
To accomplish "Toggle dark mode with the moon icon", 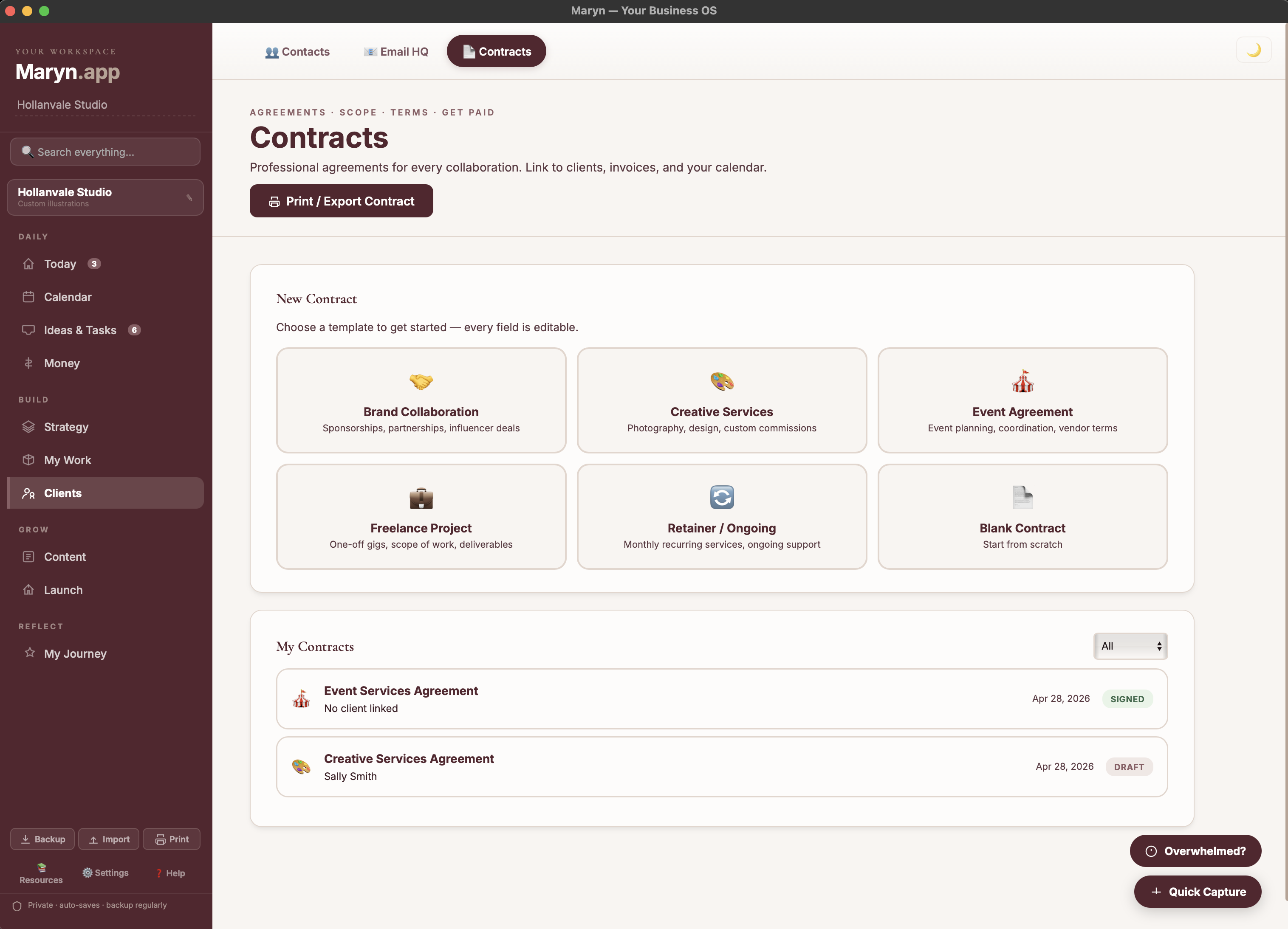I will tap(1254, 50).
